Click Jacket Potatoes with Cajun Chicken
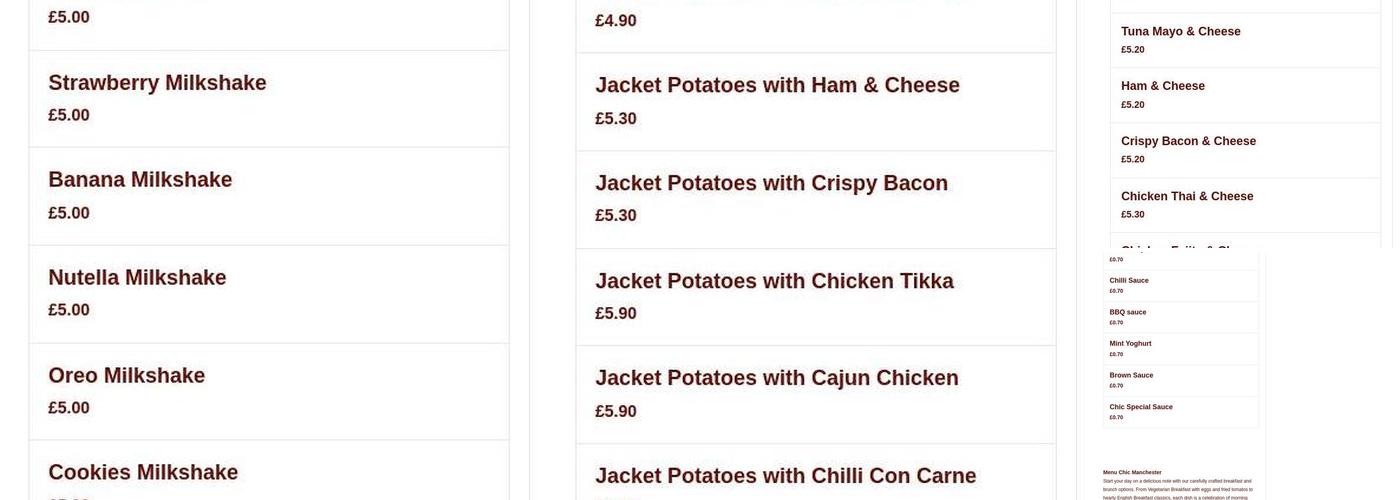Screen dimensions: 1400x500 click(776, 379)
